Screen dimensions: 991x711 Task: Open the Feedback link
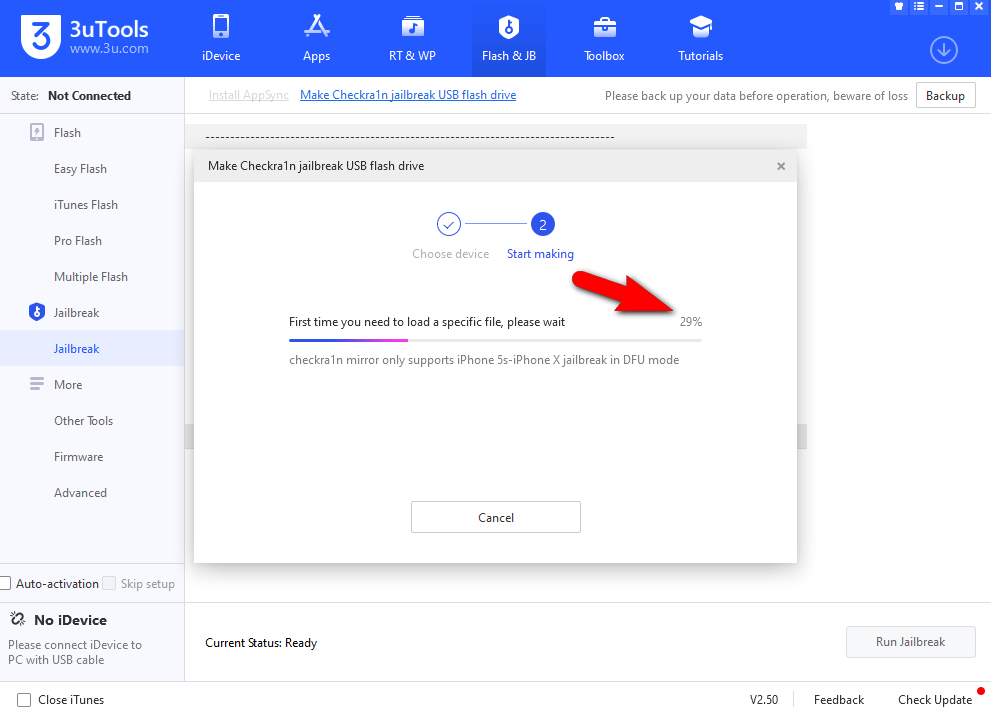[839, 700]
